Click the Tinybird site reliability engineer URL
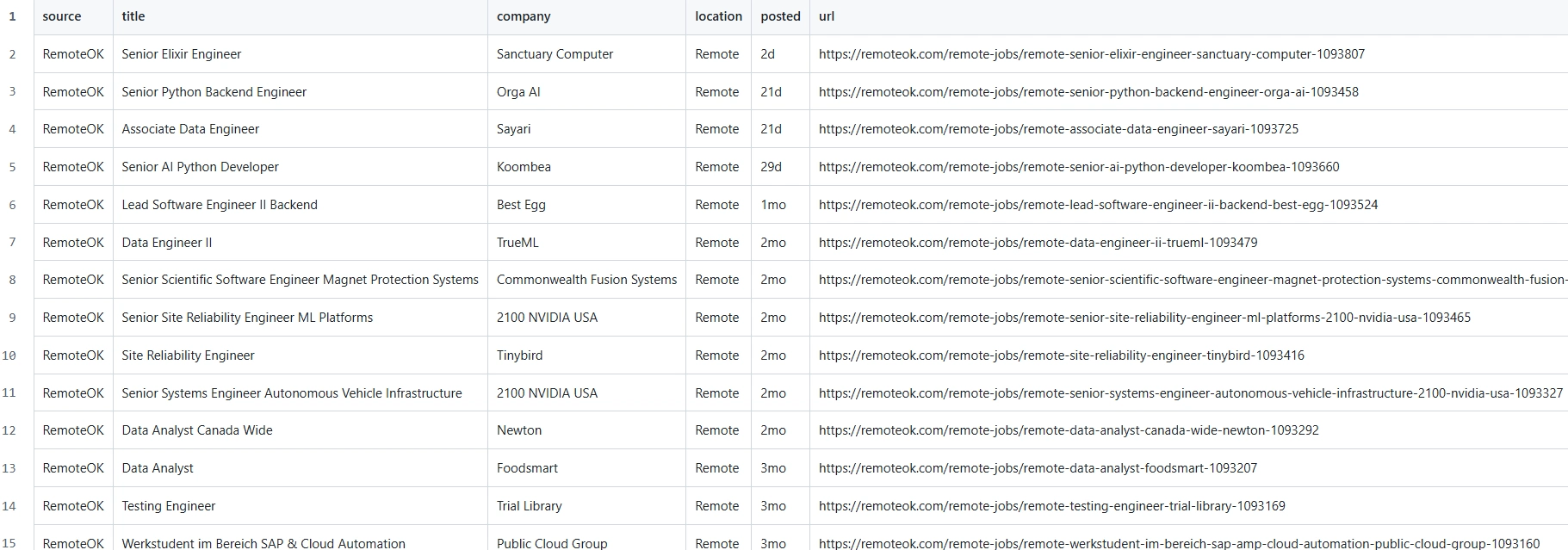The image size is (1568, 550). (x=1061, y=355)
